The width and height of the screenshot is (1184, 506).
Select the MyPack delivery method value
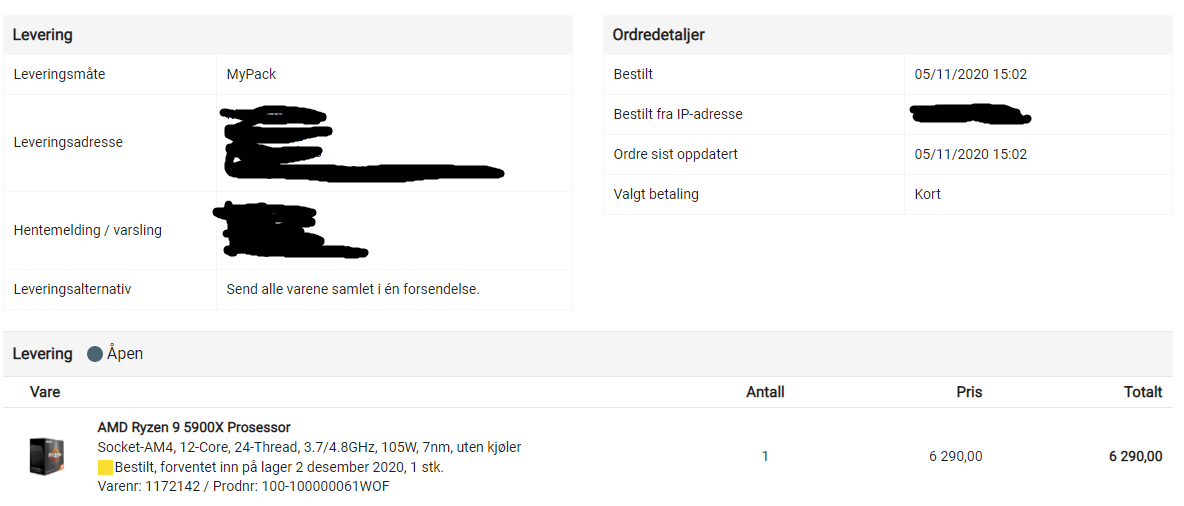251,75
